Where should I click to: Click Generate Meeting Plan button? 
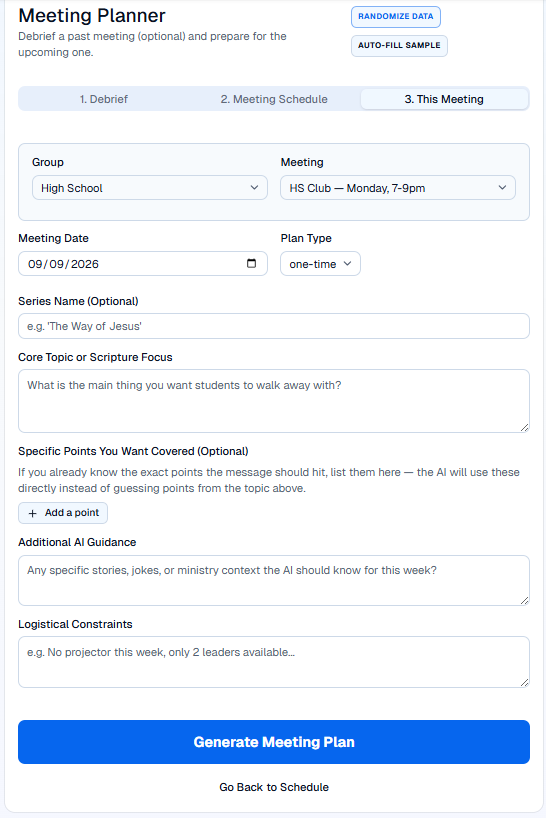click(274, 742)
